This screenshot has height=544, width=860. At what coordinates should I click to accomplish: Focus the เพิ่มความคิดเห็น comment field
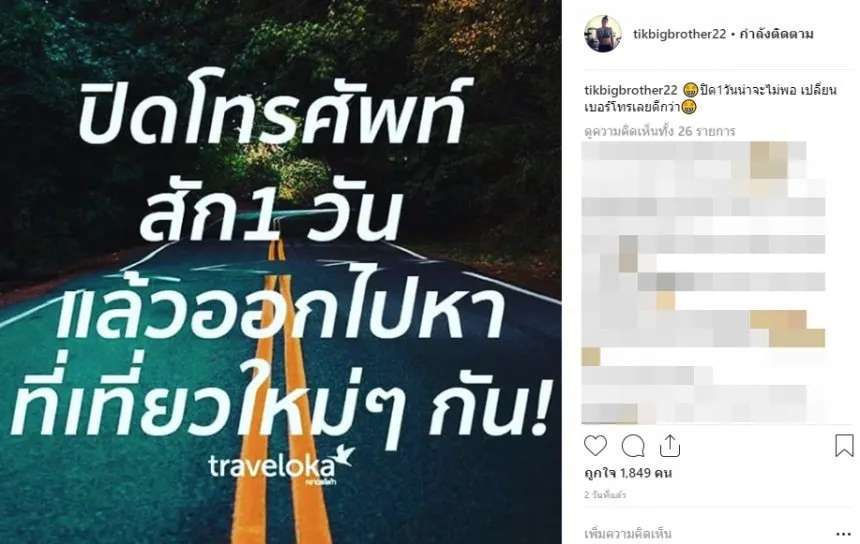[705, 533]
